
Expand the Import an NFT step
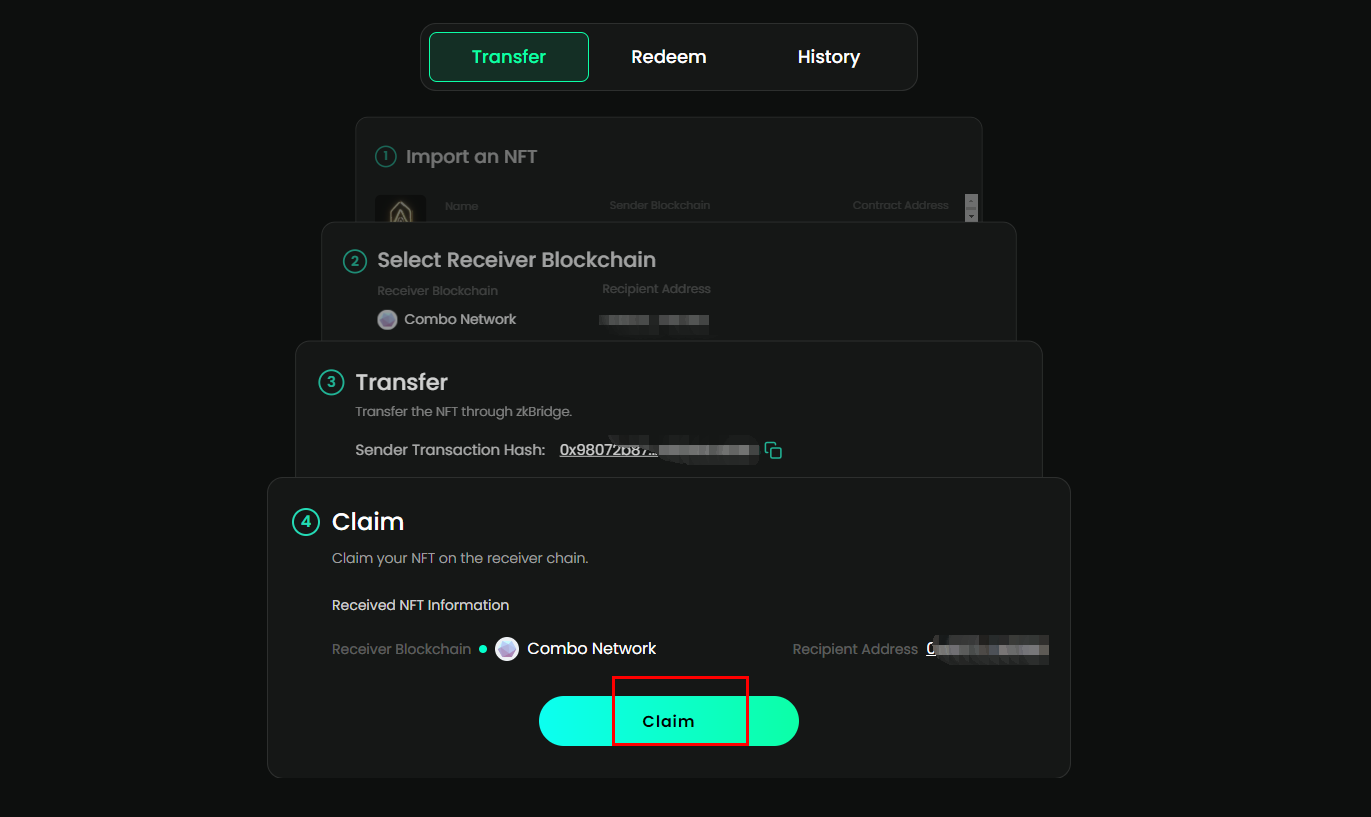pos(471,157)
